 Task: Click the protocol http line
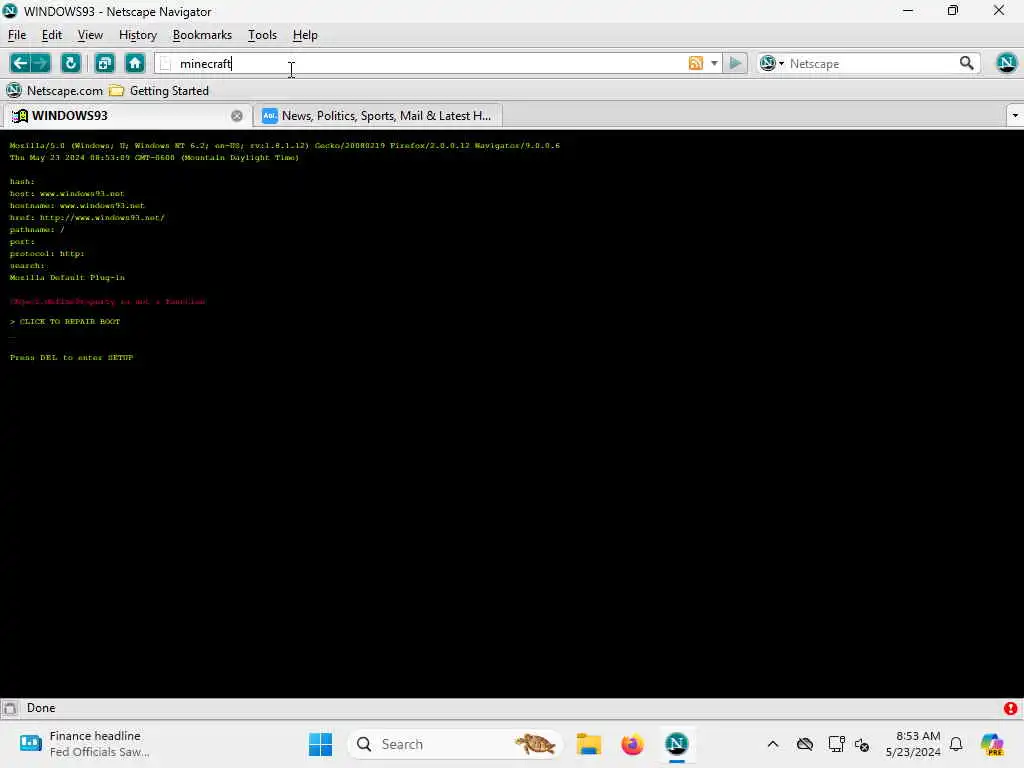tap(47, 253)
